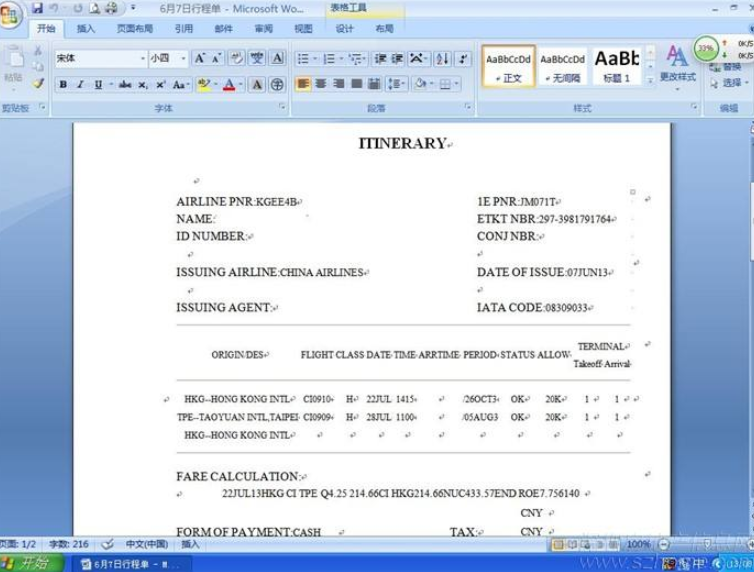Screen dimensions: 754x572
Task: Click the 更改样式 change styles button
Action: click(x=678, y=65)
